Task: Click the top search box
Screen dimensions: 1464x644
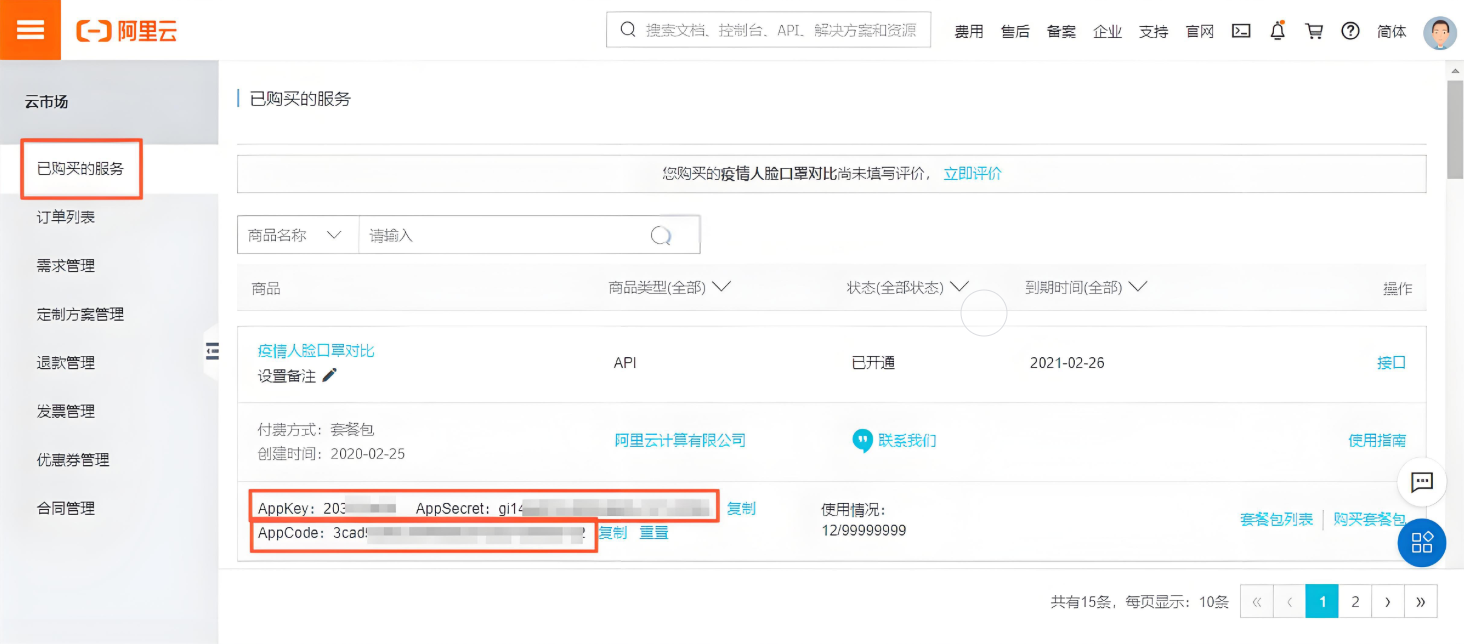Action: tap(768, 30)
